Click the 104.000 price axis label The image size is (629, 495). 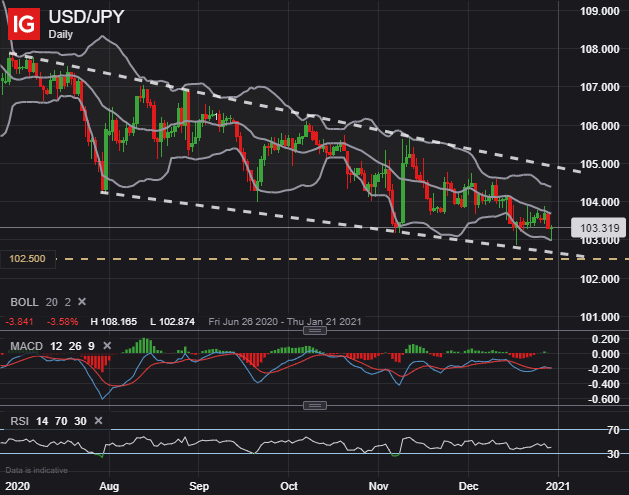click(600, 202)
